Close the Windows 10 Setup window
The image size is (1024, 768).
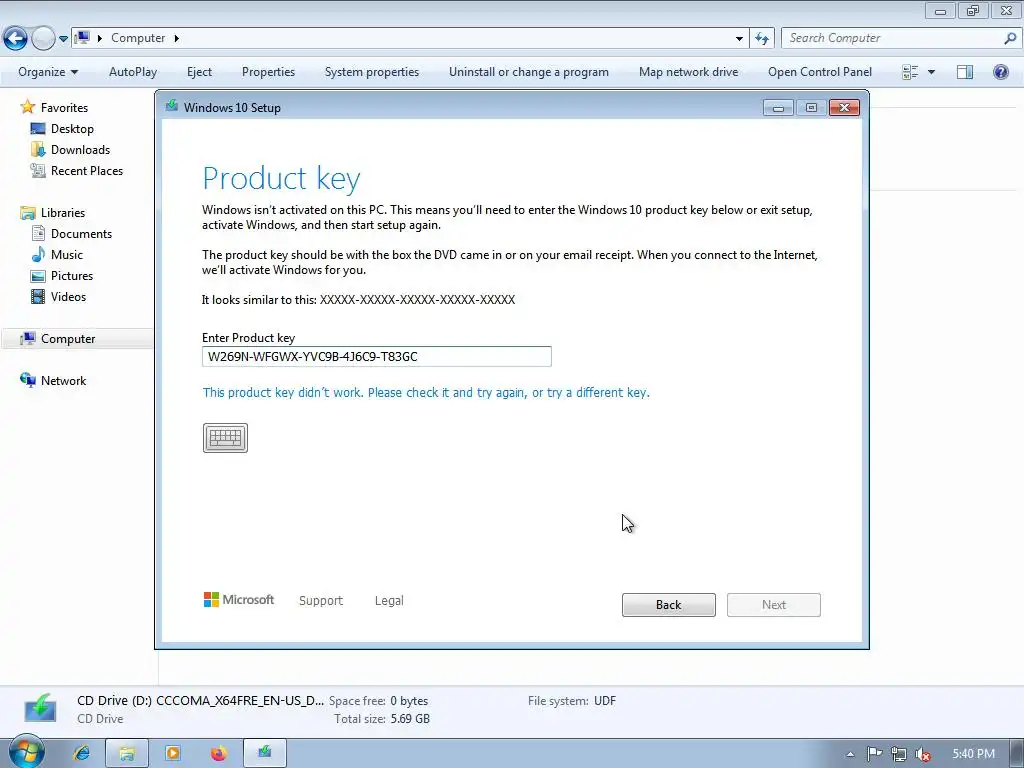(844, 108)
